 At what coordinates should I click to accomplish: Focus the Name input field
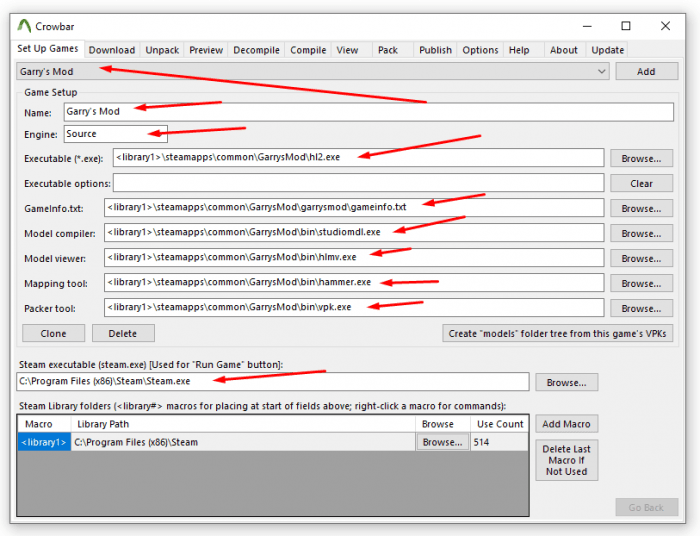[369, 112]
